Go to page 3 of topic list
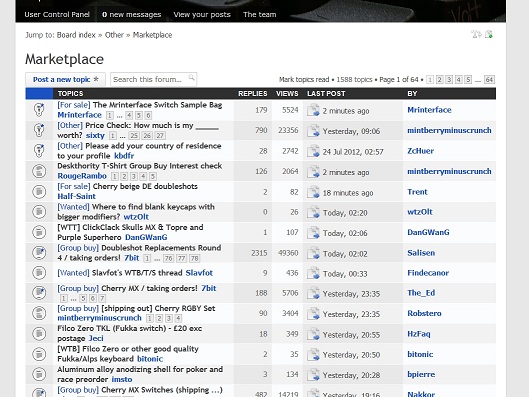The image size is (529, 397). (449, 80)
